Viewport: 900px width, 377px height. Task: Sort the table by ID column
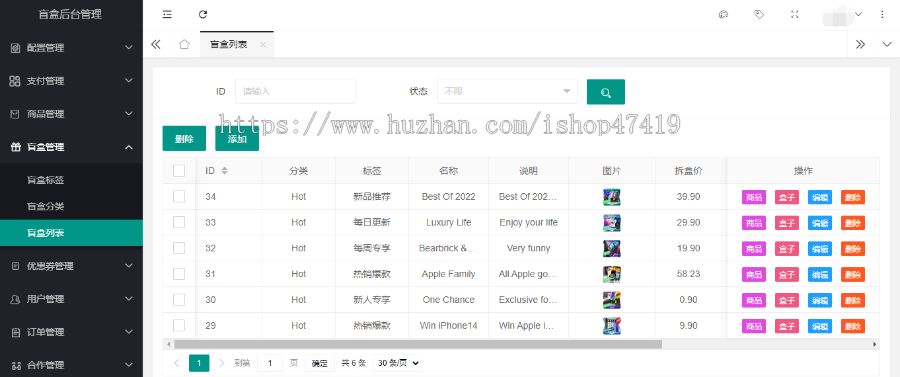[x=224, y=170]
